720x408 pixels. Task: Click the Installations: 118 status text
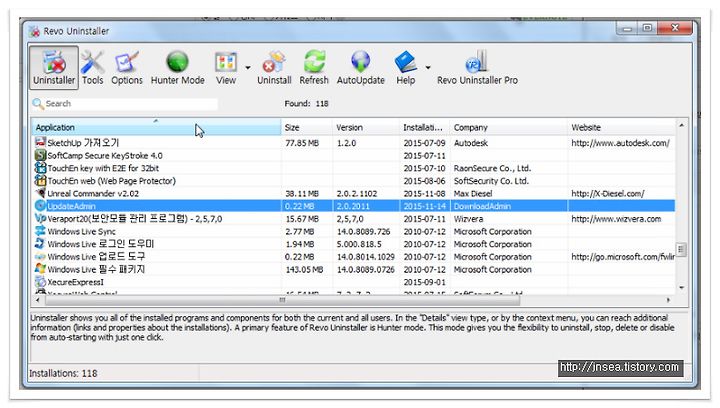[x=63, y=374]
